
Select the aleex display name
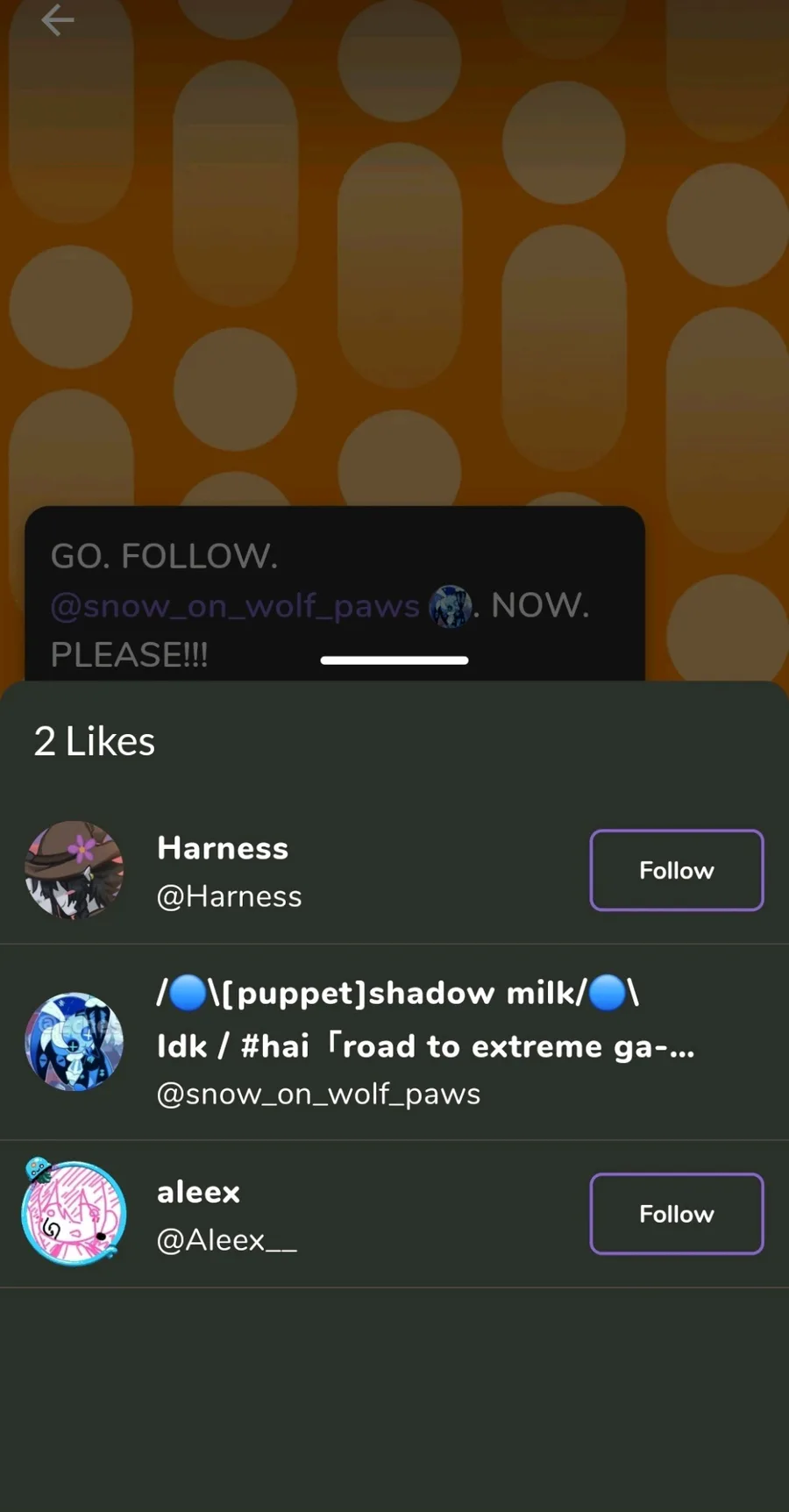pyautogui.click(x=198, y=1192)
